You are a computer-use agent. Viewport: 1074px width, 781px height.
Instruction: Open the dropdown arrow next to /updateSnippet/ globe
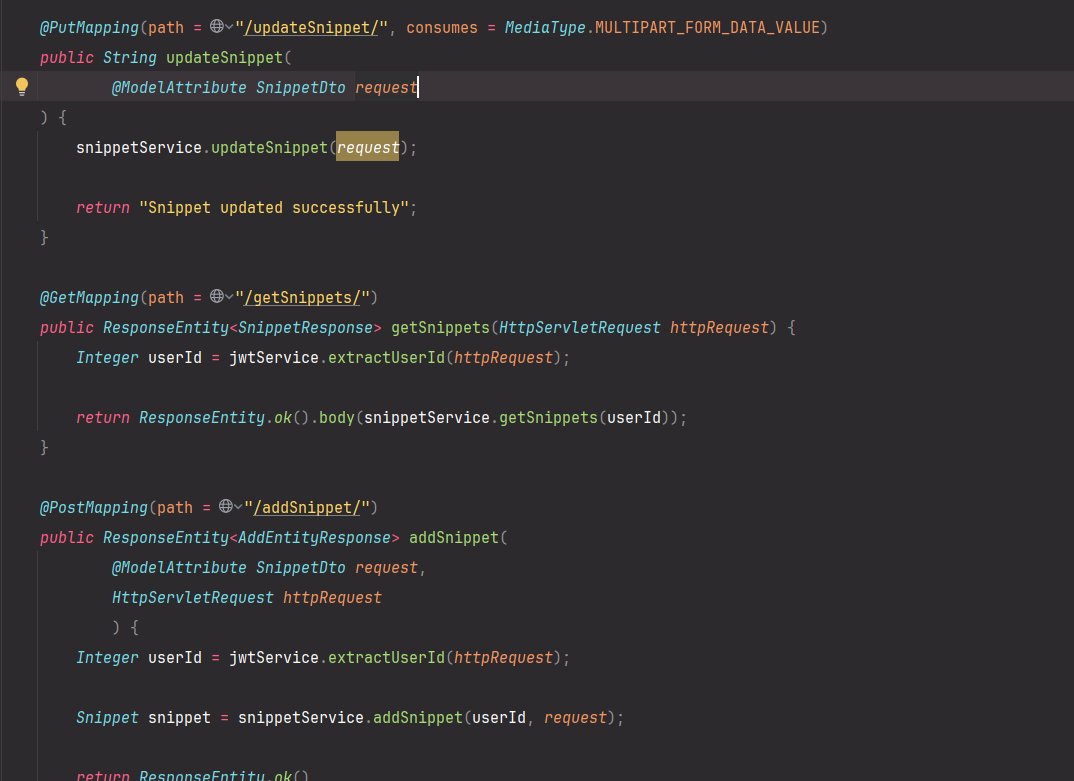click(x=229, y=27)
